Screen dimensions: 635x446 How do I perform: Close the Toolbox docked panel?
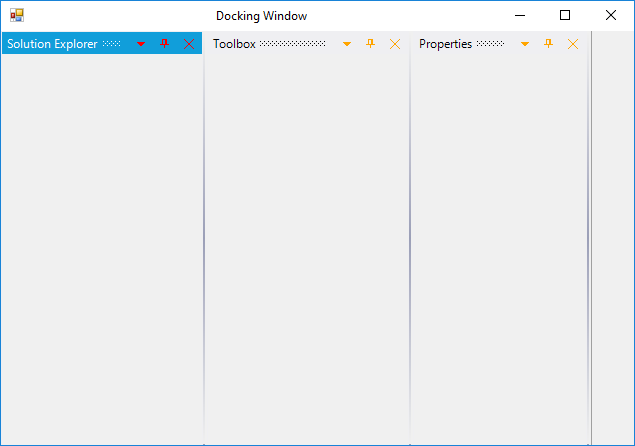395,44
